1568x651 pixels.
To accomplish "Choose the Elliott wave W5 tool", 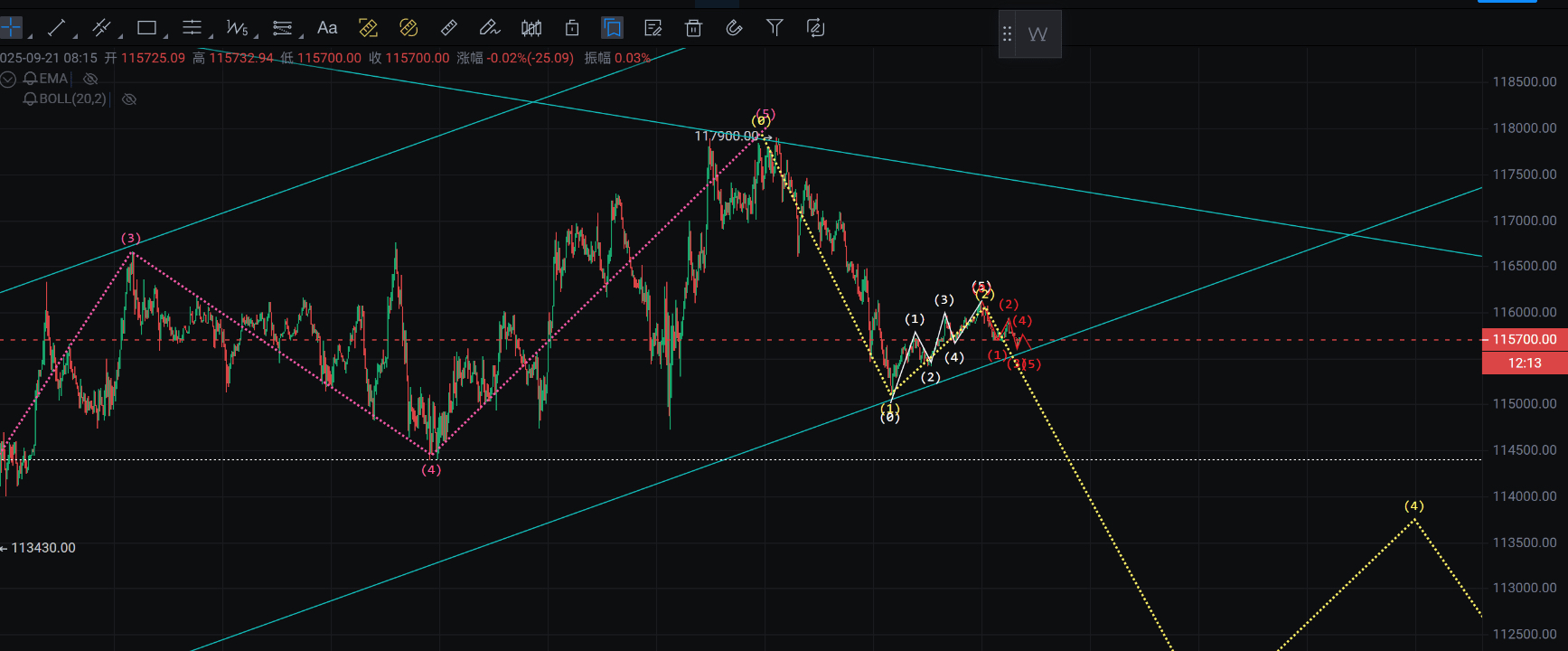I will [237, 28].
